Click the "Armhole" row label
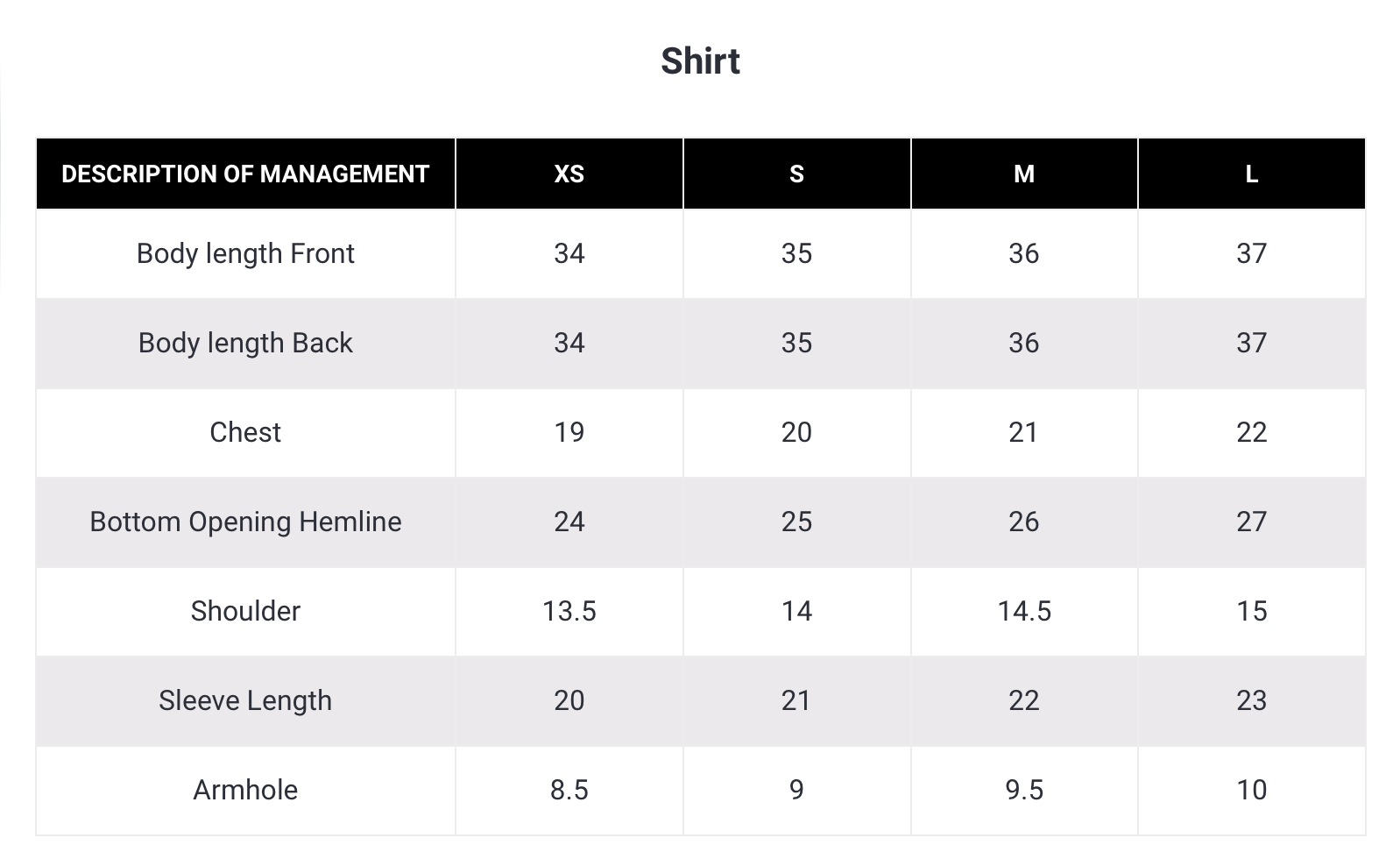This screenshot has width=1400, height=852. click(245, 790)
